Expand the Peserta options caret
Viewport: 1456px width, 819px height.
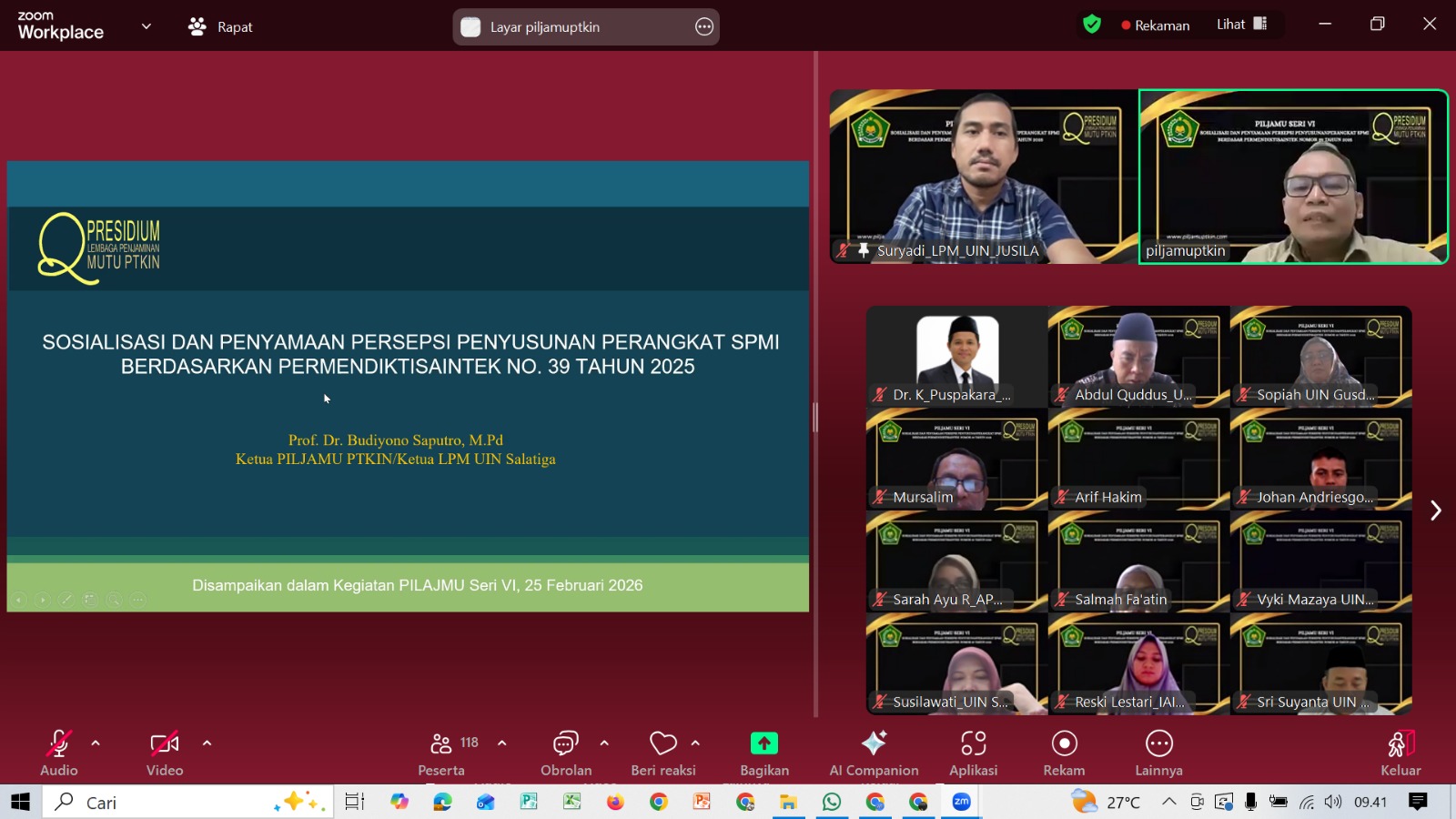click(501, 743)
